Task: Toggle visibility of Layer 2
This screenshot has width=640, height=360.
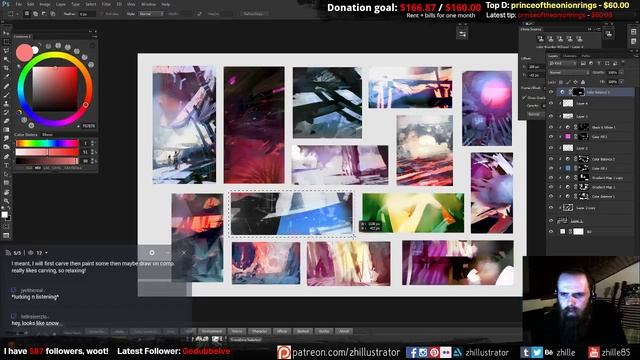Action: 551,148
